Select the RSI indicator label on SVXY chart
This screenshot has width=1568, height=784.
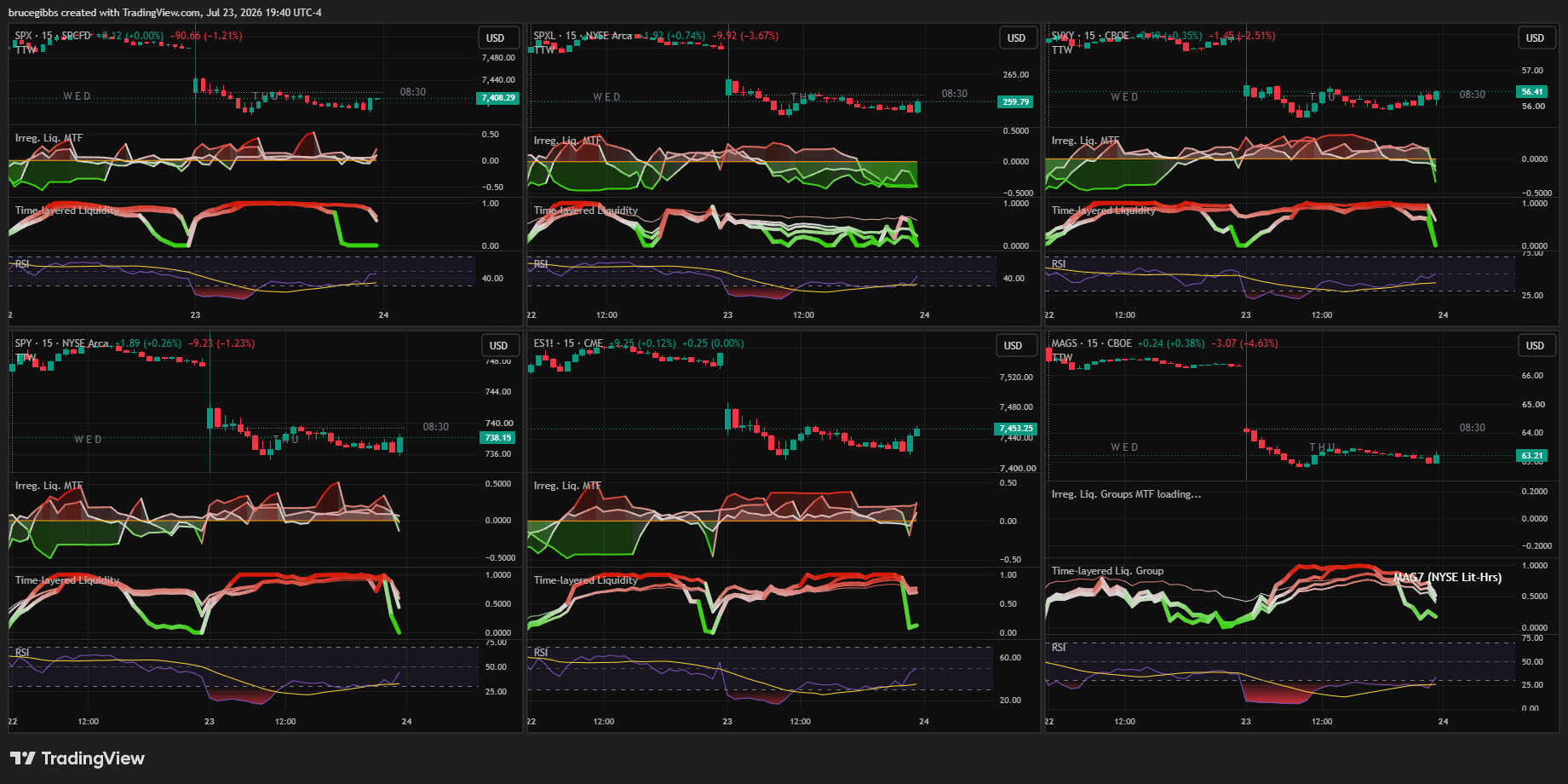click(1059, 264)
